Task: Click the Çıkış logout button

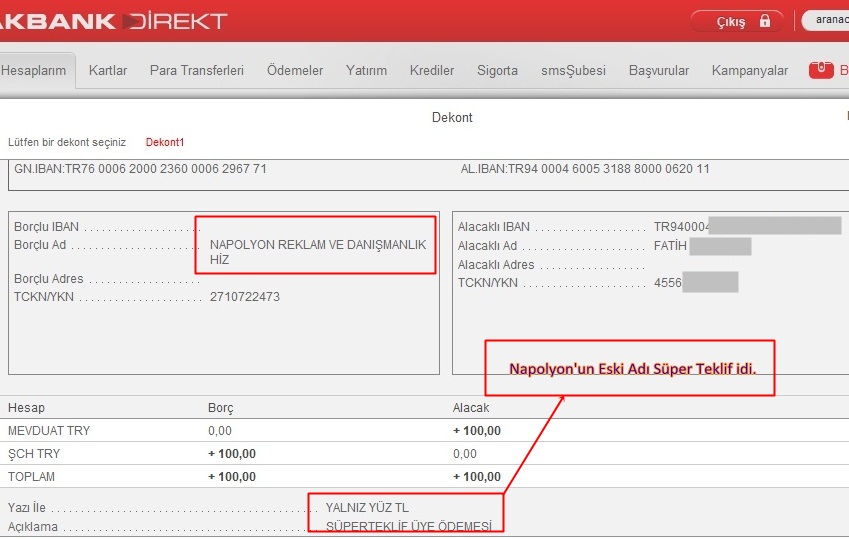Action: [x=737, y=21]
